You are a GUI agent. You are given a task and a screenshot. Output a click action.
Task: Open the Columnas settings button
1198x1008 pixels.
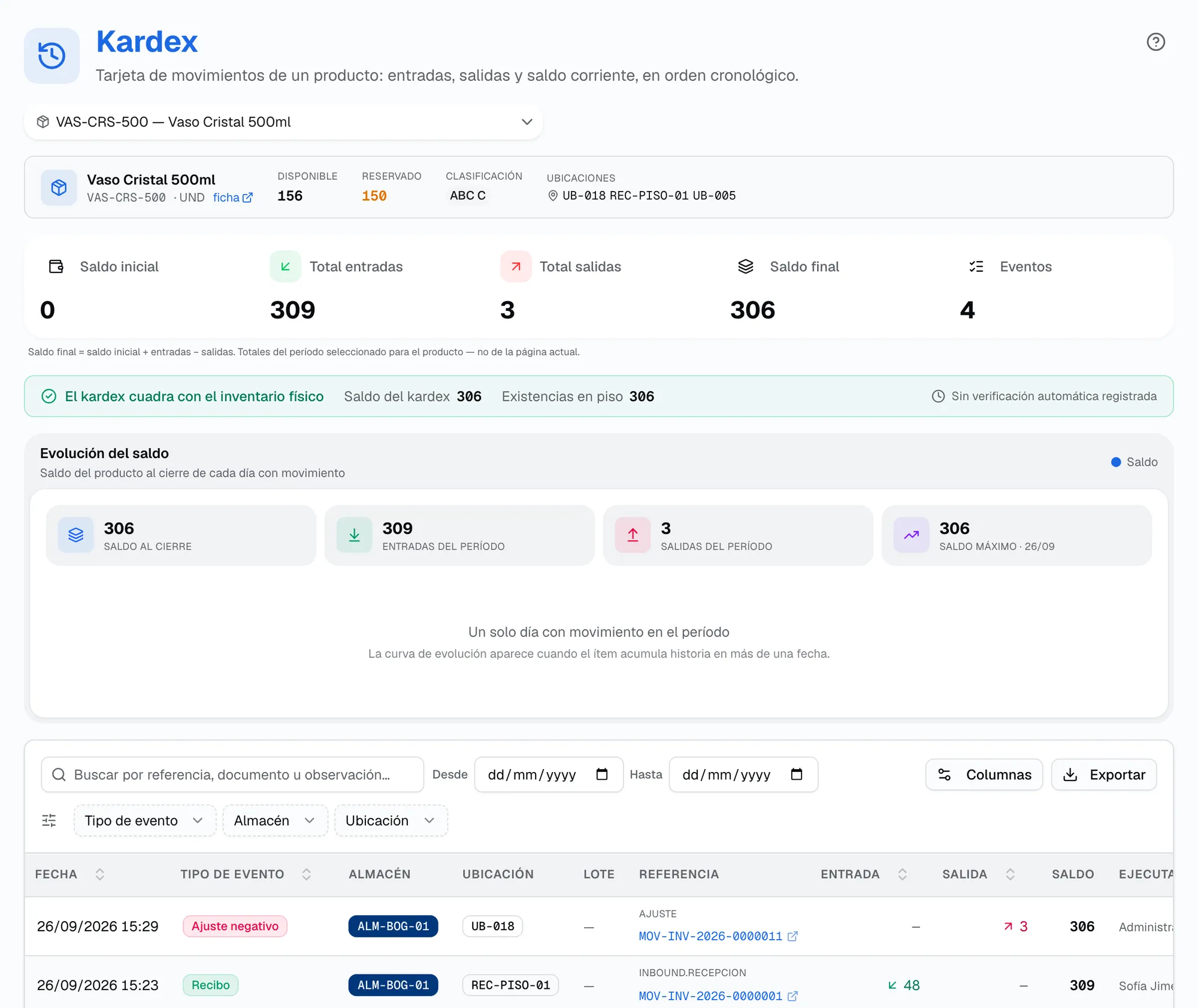tap(984, 775)
